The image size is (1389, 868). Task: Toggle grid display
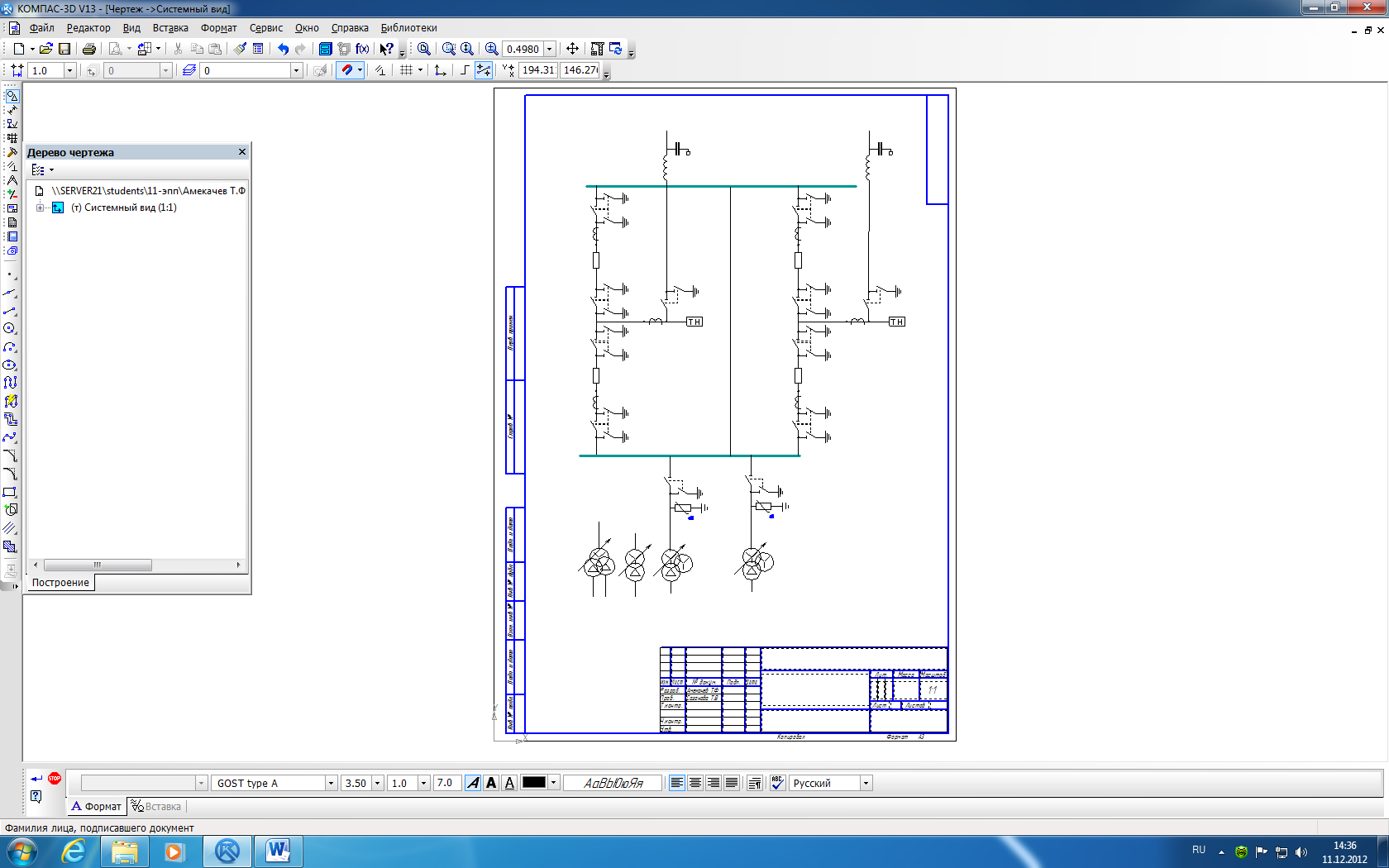pos(406,70)
